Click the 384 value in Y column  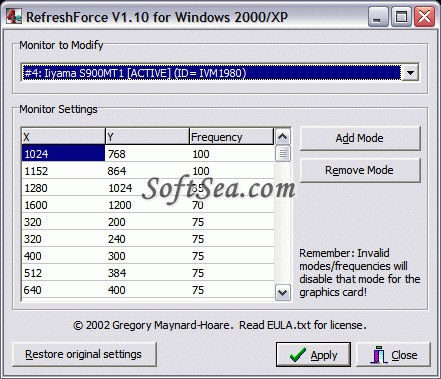pos(116,273)
